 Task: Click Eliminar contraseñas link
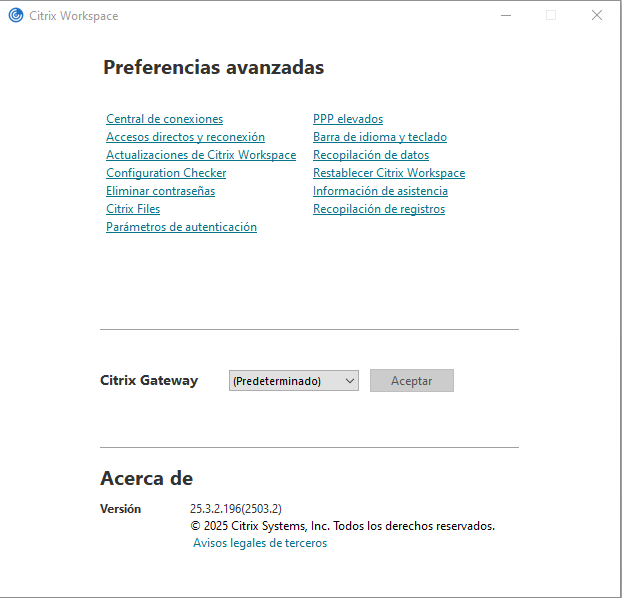[x=161, y=191]
